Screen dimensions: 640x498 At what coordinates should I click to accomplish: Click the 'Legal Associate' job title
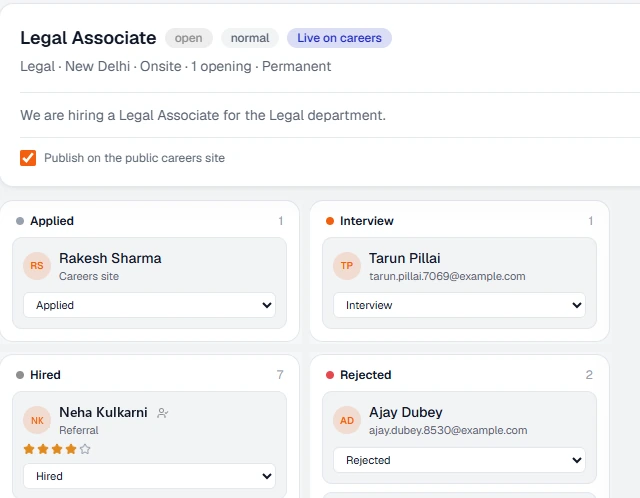(88, 38)
